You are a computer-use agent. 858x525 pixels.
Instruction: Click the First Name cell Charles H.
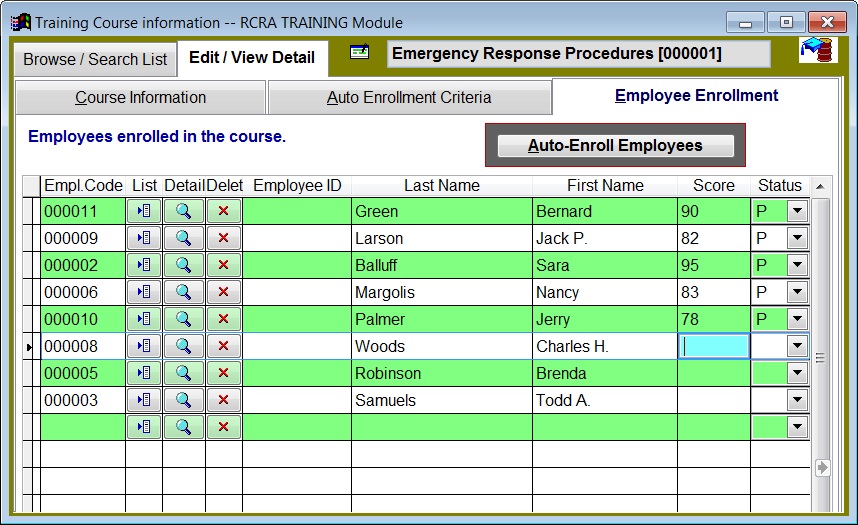[605, 346]
